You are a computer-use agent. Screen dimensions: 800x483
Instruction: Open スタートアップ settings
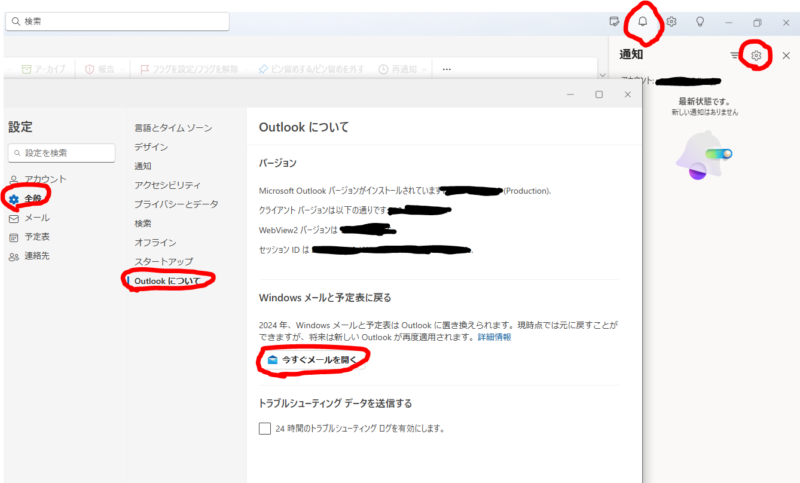pos(164,261)
